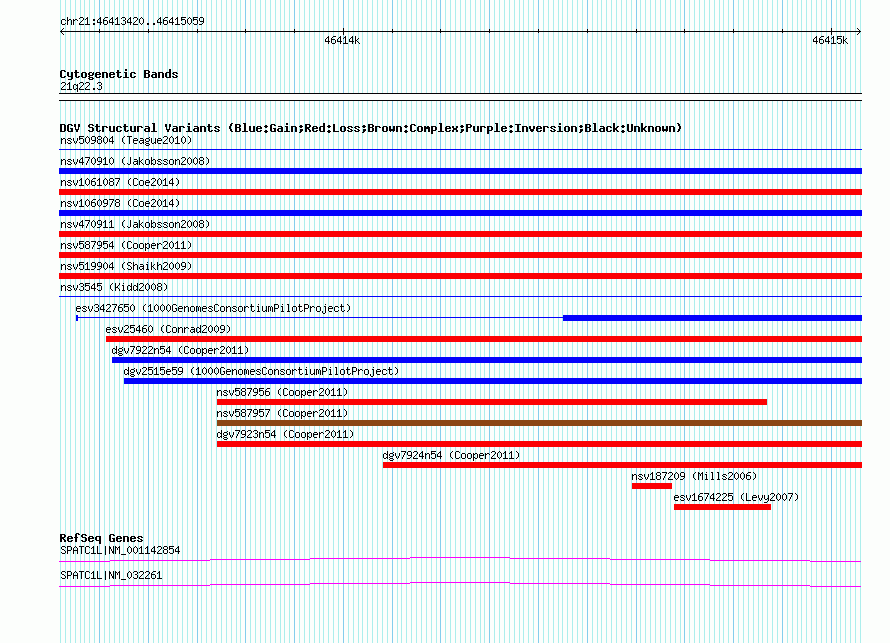890x643 pixels.
Task: Click the short red bar of nsv187209
Action: (x=652, y=486)
